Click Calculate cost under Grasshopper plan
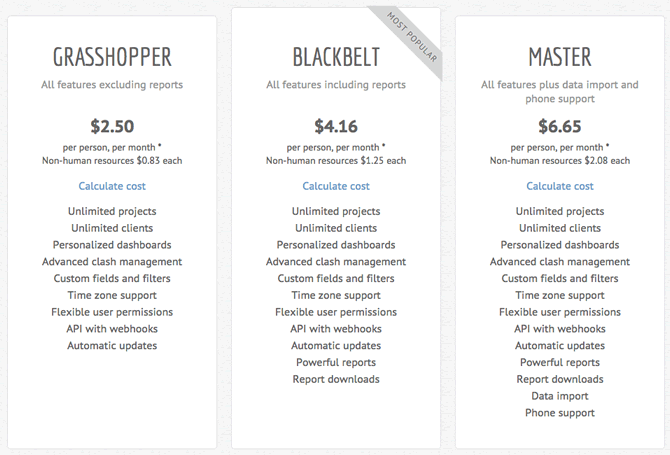The image size is (670, 455). pos(112,186)
